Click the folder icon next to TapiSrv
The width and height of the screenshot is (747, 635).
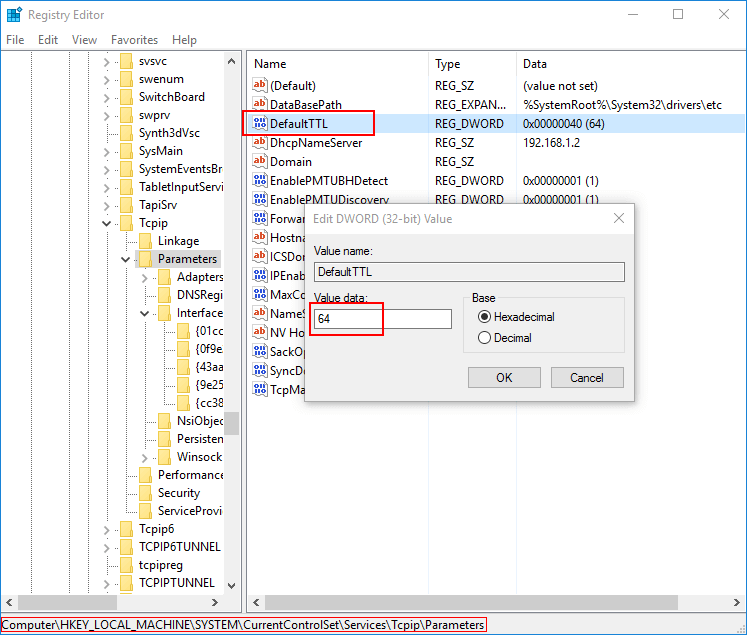coord(126,205)
